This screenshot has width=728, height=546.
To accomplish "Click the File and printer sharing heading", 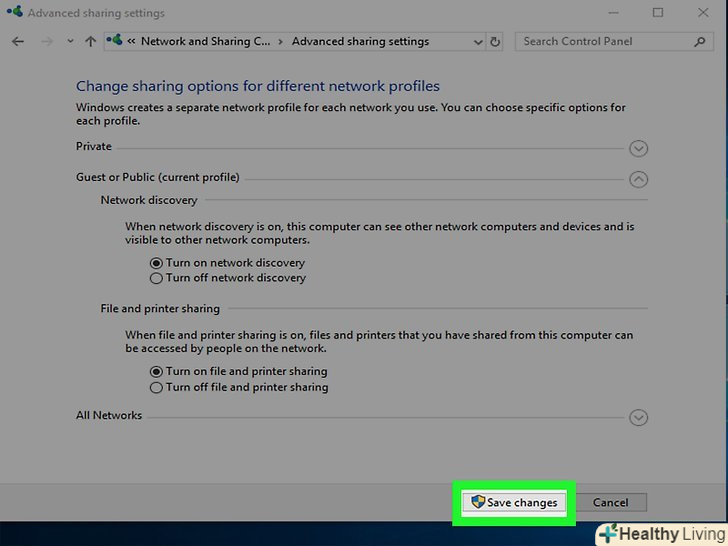I will (x=160, y=309).
